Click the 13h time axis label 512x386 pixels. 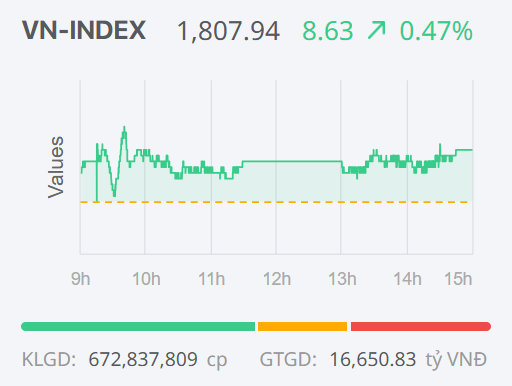click(x=342, y=279)
